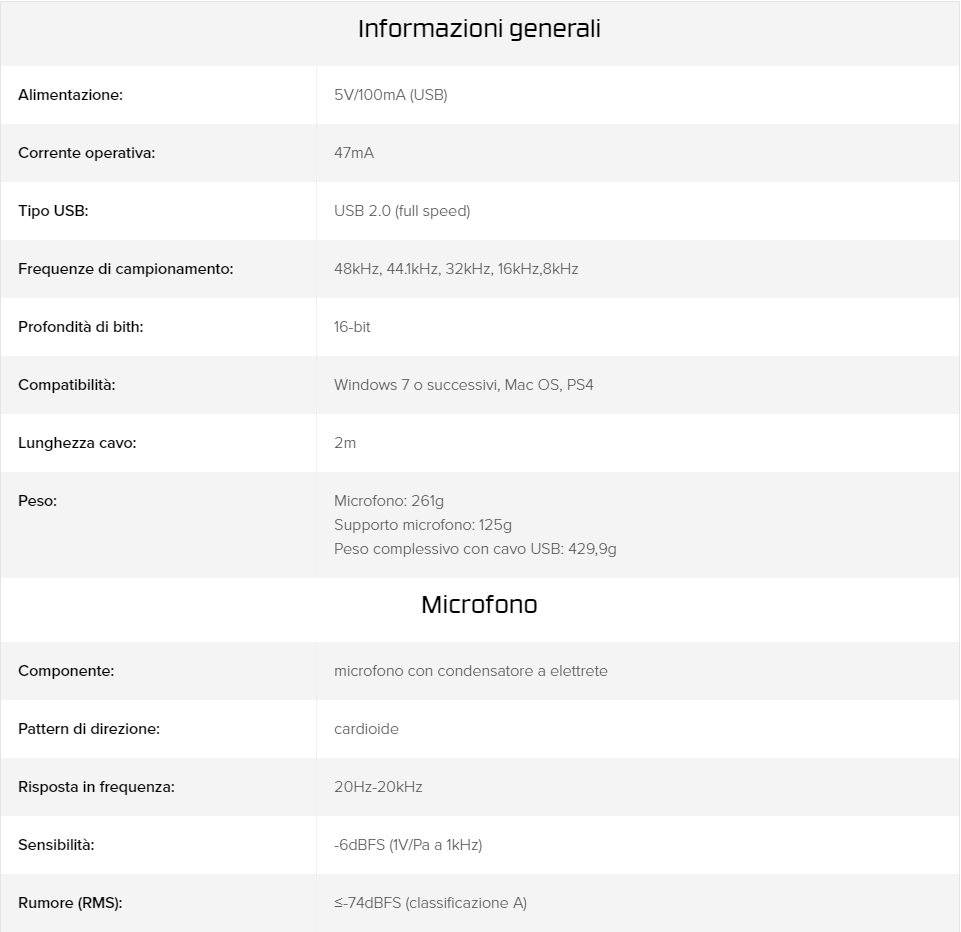Click the "cardioide" pattern value
Screen dimensions: 961x932
pos(366,729)
